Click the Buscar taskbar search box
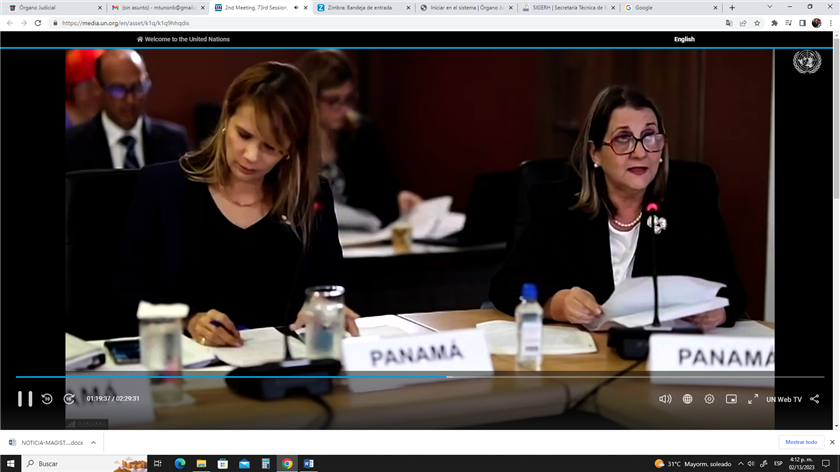 click(84, 463)
